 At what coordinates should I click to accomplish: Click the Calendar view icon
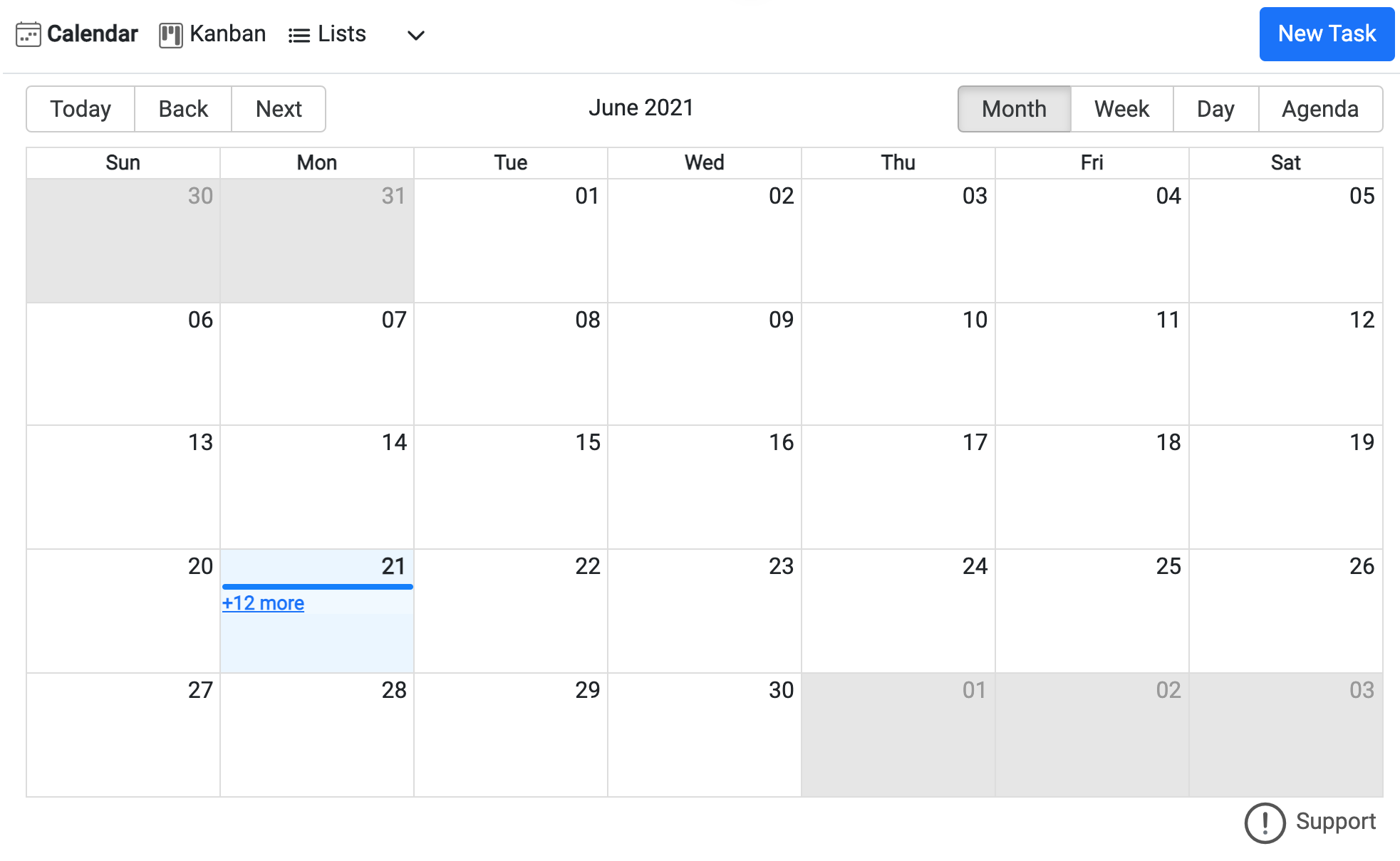click(28, 34)
